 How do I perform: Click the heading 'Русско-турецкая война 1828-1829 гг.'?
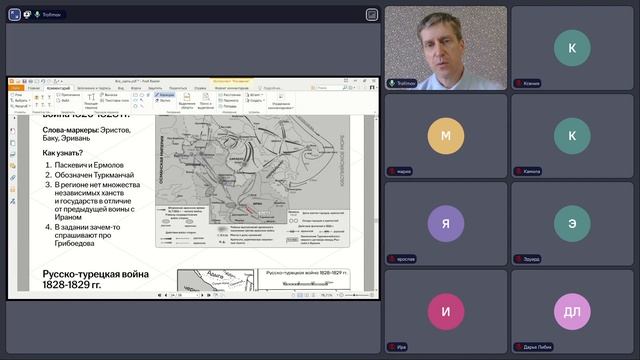[96, 279]
